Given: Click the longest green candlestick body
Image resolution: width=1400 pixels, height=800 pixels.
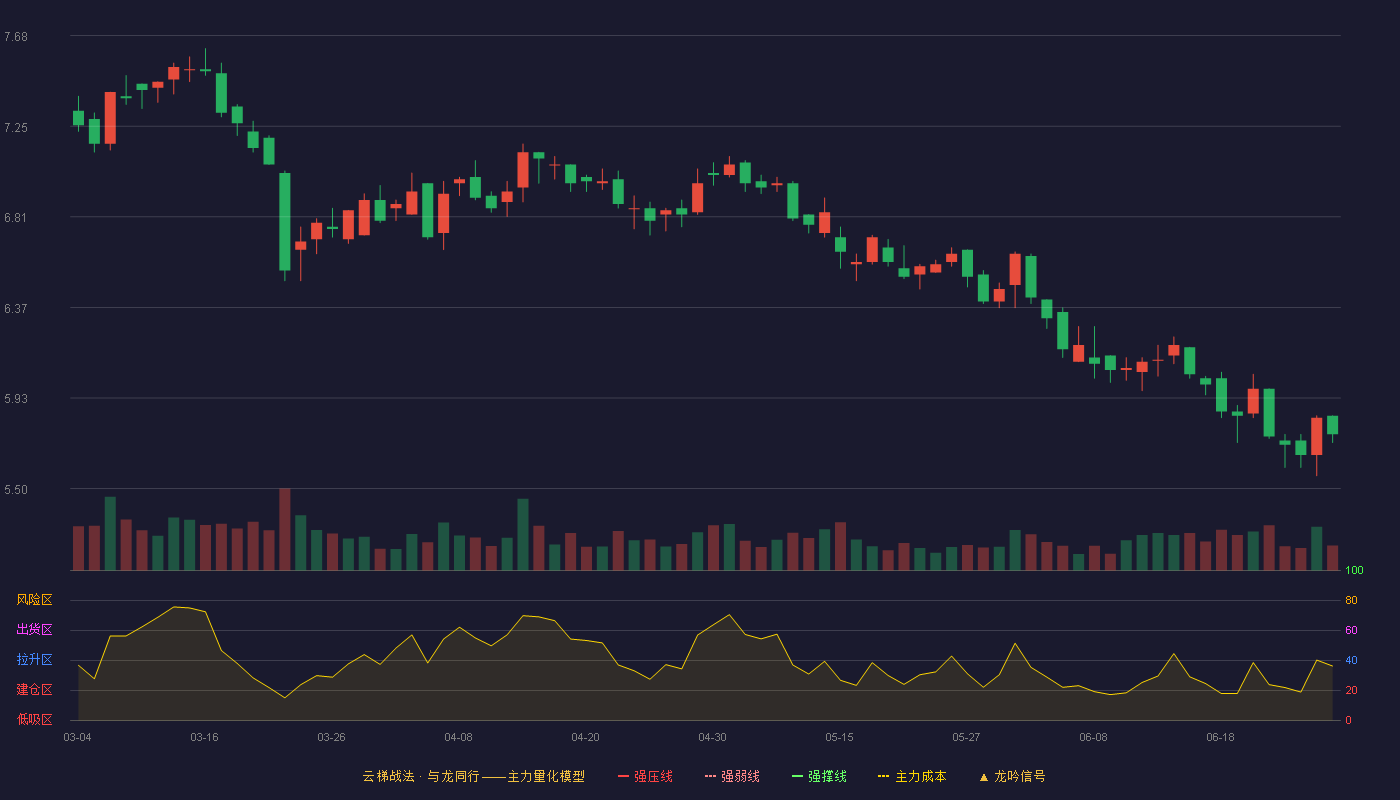Looking at the screenshot, I should 284,221.
